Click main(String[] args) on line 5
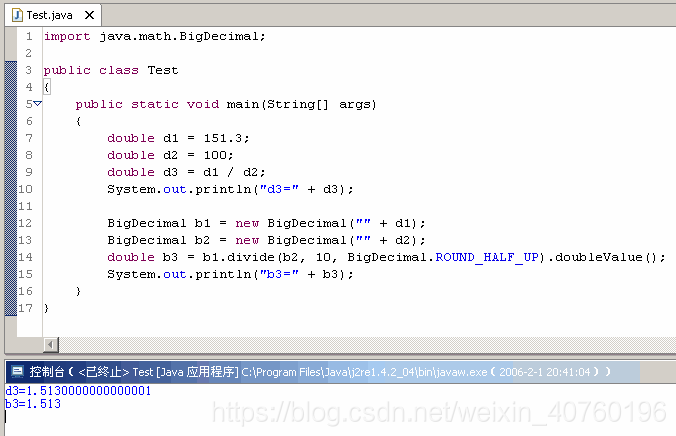Screen dimensions: 676x436 click(x=302, y=104)
